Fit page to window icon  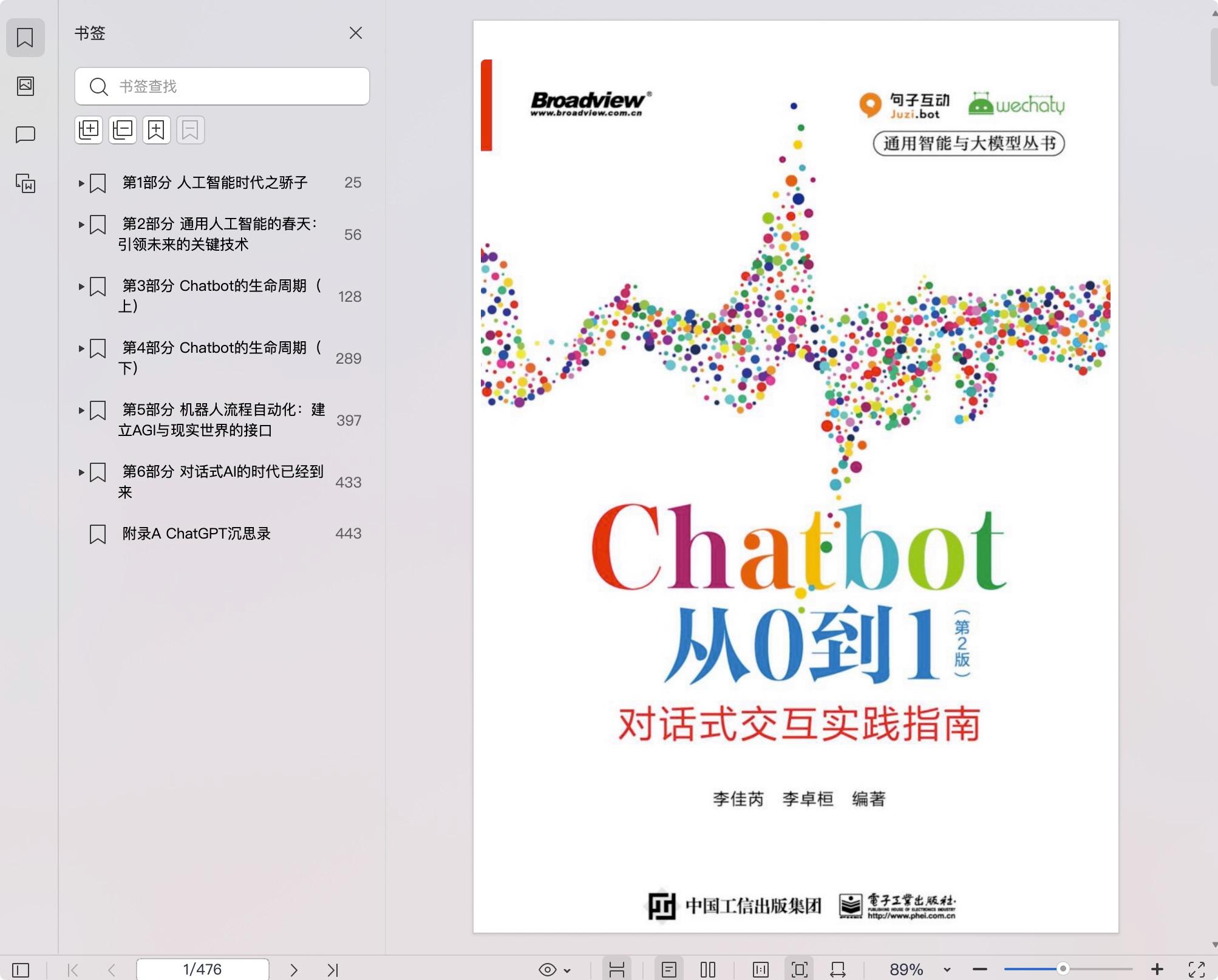click(x=800, y=970)
